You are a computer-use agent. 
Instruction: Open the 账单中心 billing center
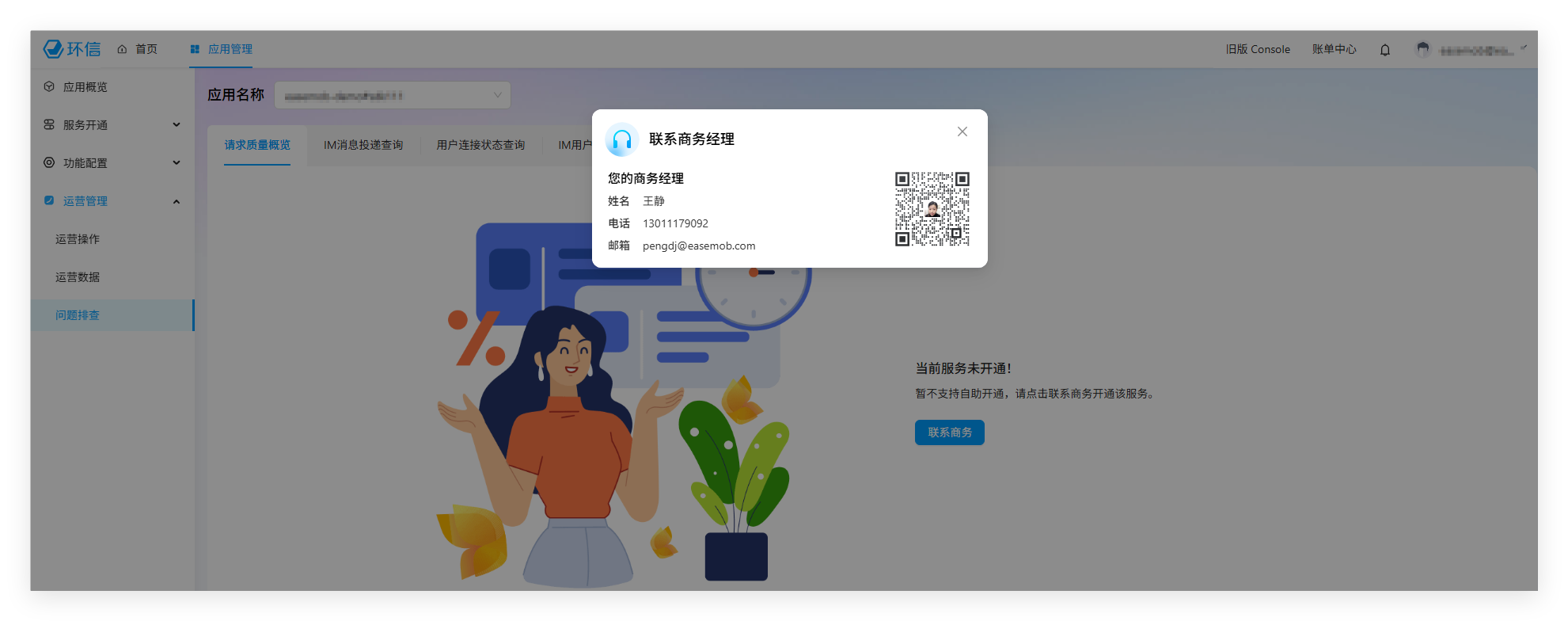click(1334, 49)
